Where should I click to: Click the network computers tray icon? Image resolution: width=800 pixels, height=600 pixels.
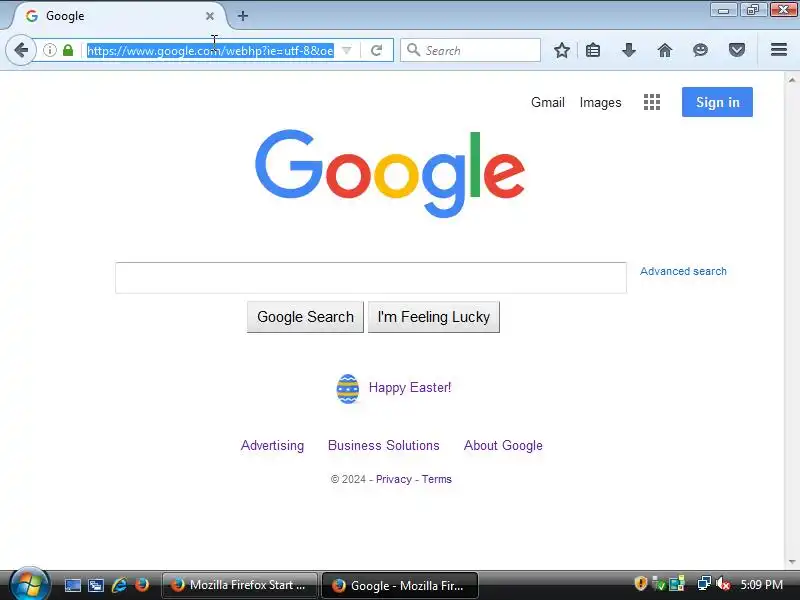pyautogui.click(x=704, y=583)
